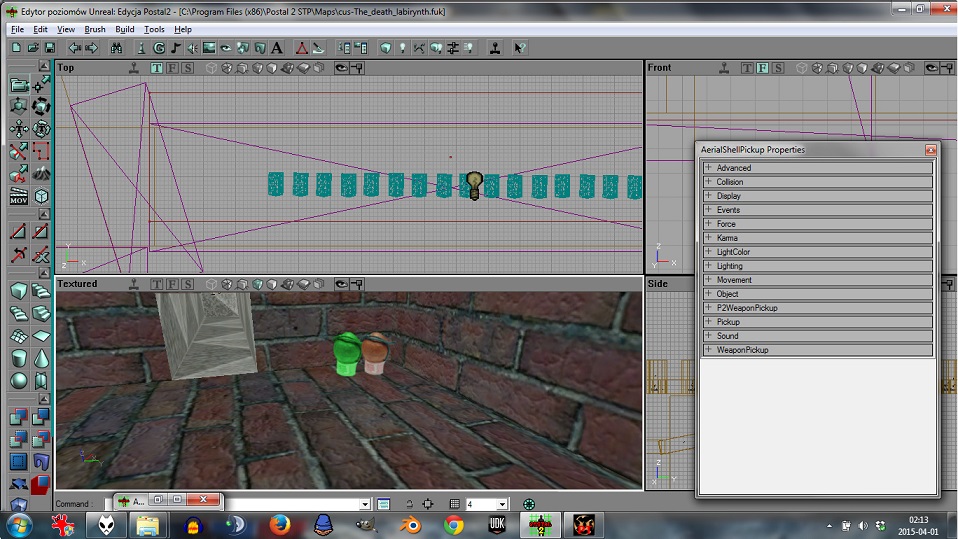Screen dimensions: 958x539
Task: Toggle eye visibility button in Top viewport
Action: (x=342, y=68)
